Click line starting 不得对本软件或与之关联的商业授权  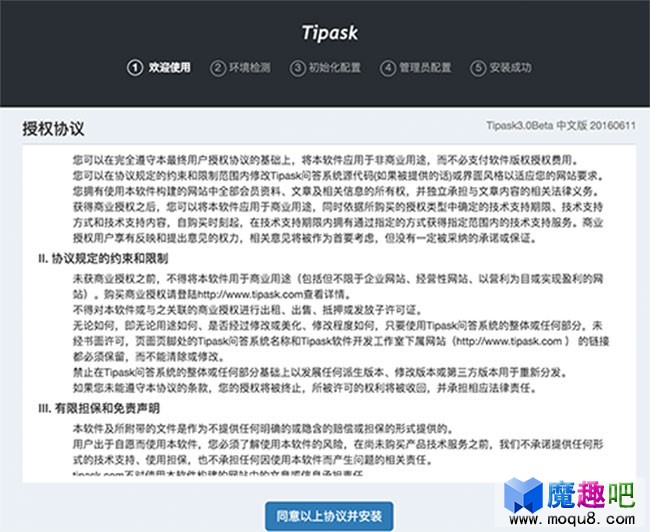point(248,310)
